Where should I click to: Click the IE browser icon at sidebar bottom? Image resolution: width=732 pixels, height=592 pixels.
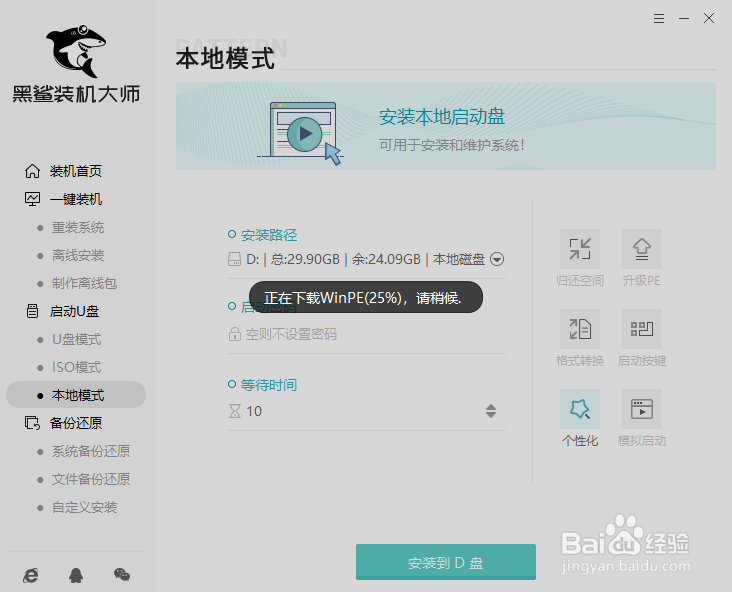(31, 575)
